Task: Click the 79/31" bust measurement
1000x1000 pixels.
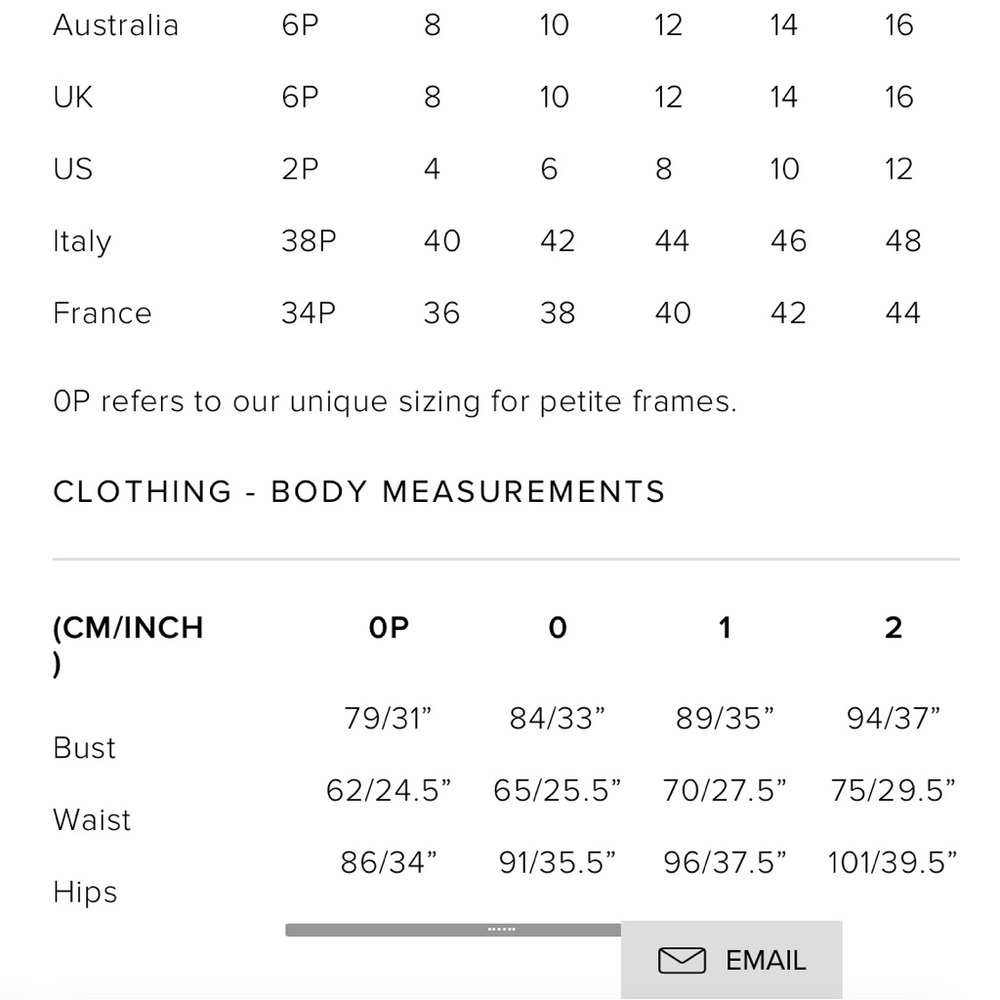Action: pos(388,719)
